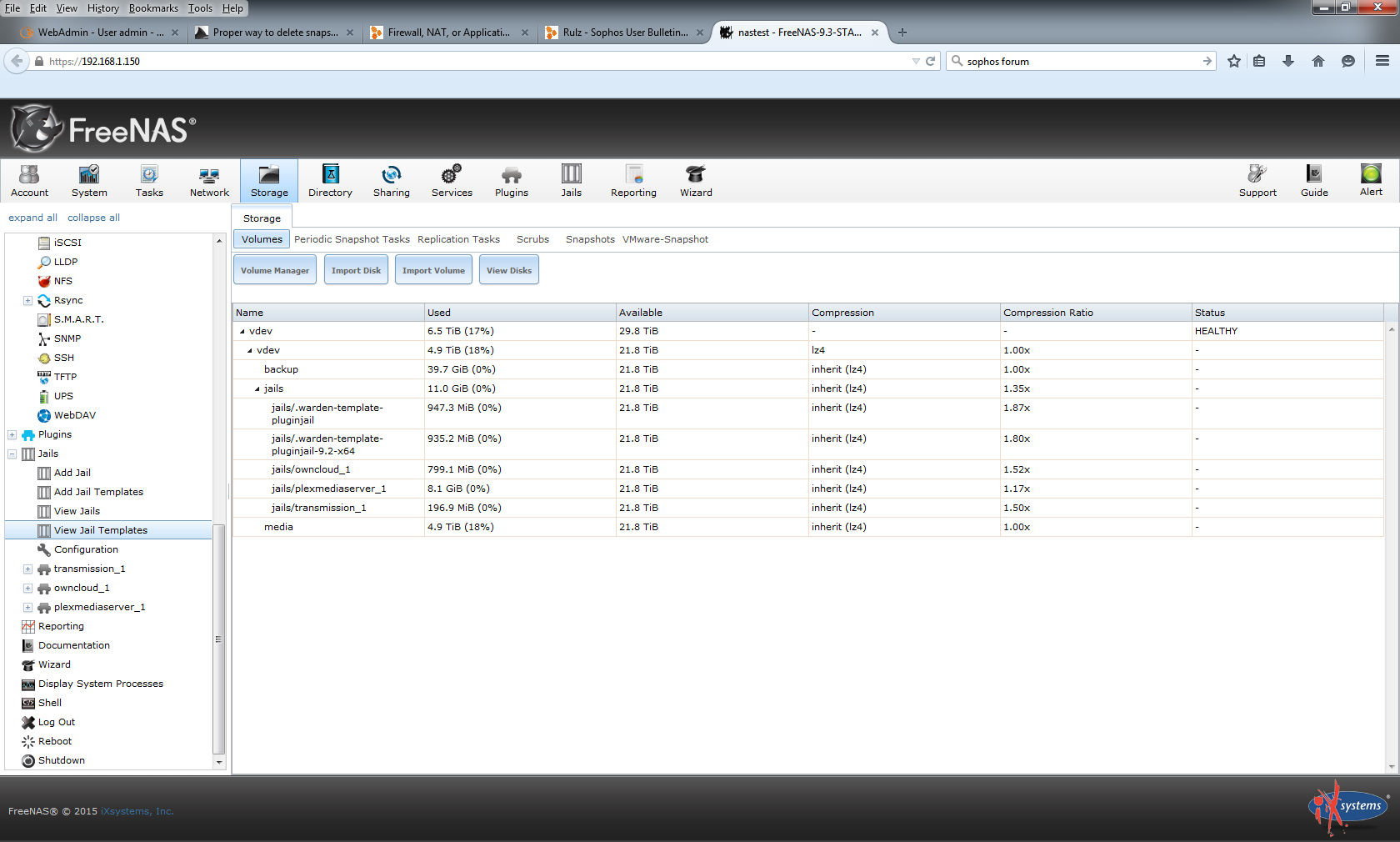This screenshot has width=1400, height=842.
Task: Open the Account section in toolbar
Action: (29, 181)
